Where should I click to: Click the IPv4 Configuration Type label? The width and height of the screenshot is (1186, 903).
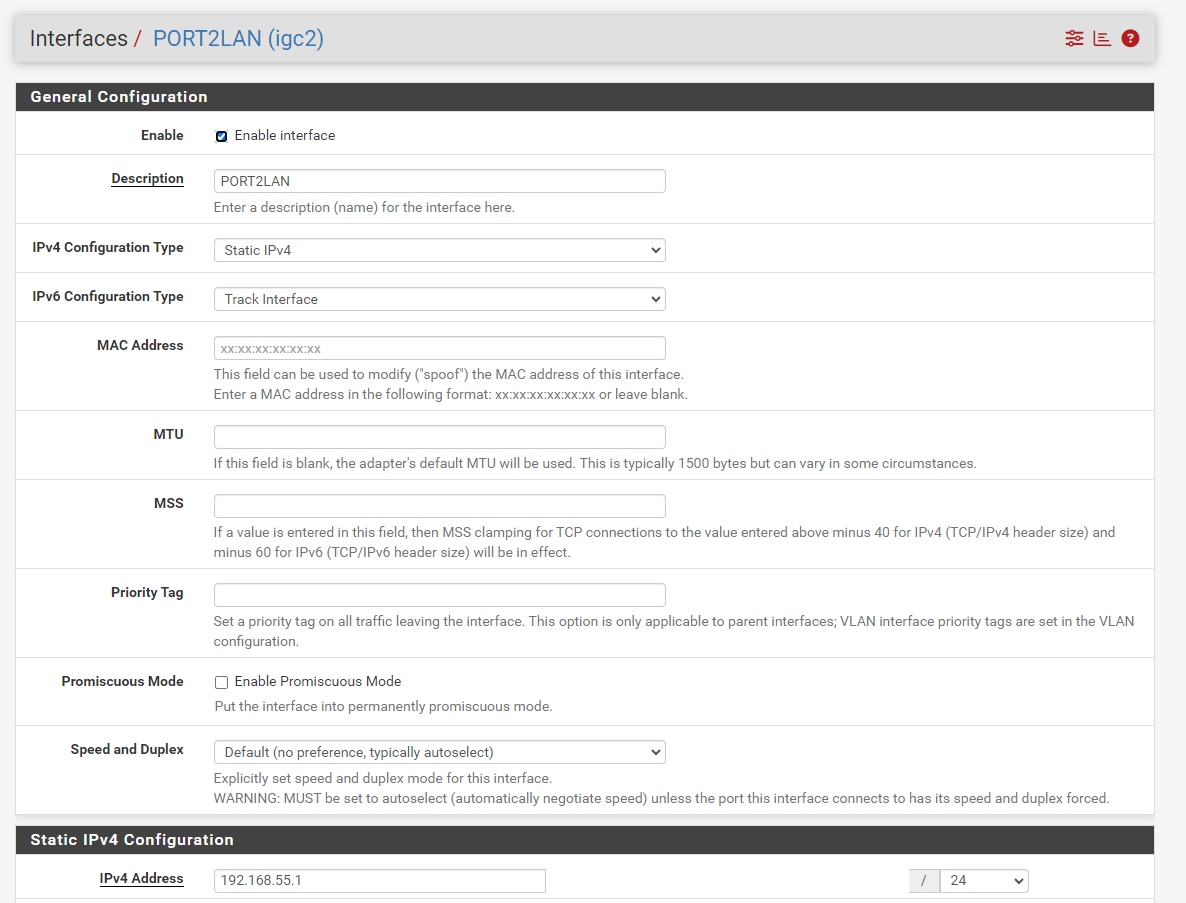point(107,247)
